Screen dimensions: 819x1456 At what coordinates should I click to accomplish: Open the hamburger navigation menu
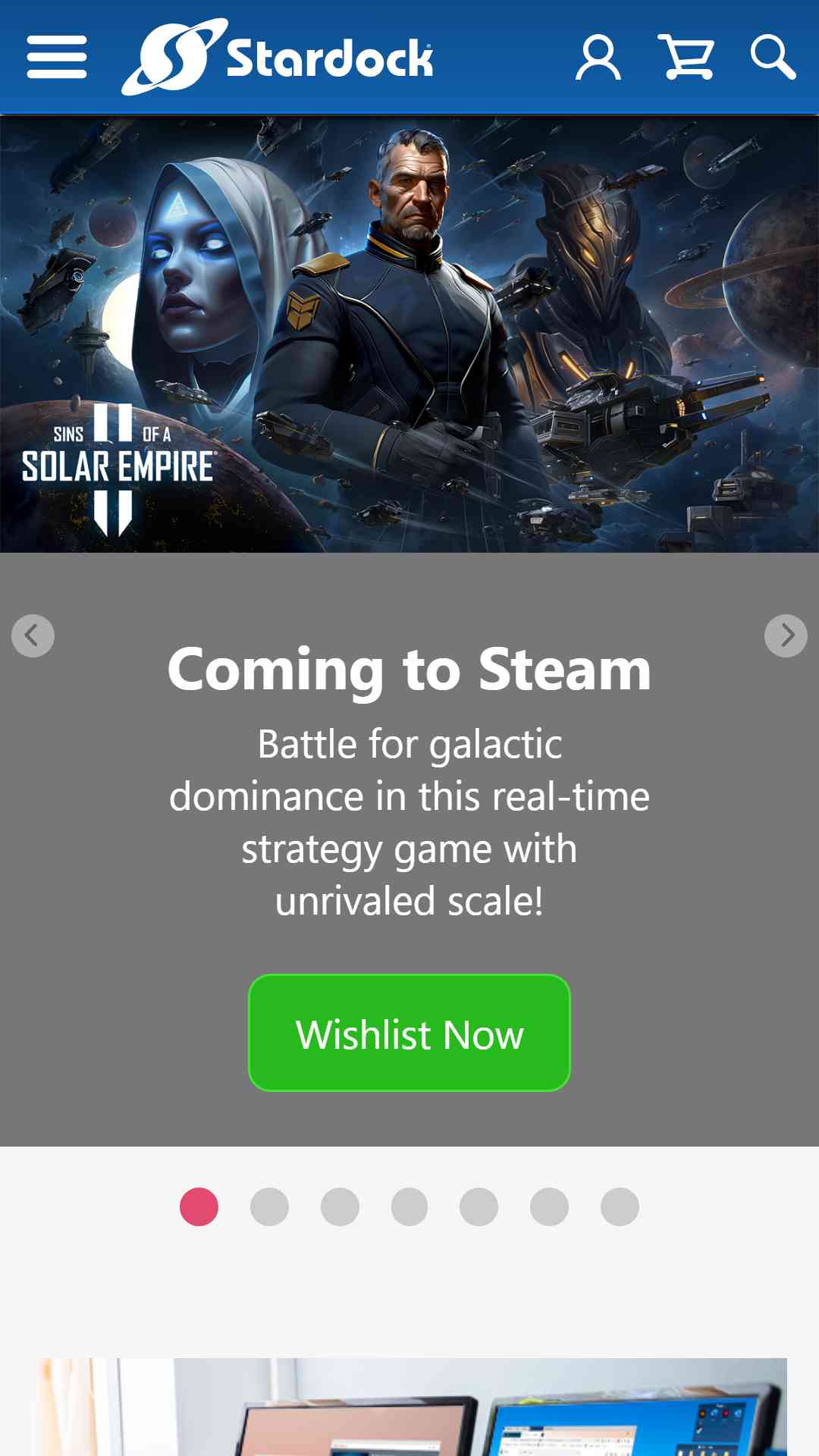pos(57,57)
